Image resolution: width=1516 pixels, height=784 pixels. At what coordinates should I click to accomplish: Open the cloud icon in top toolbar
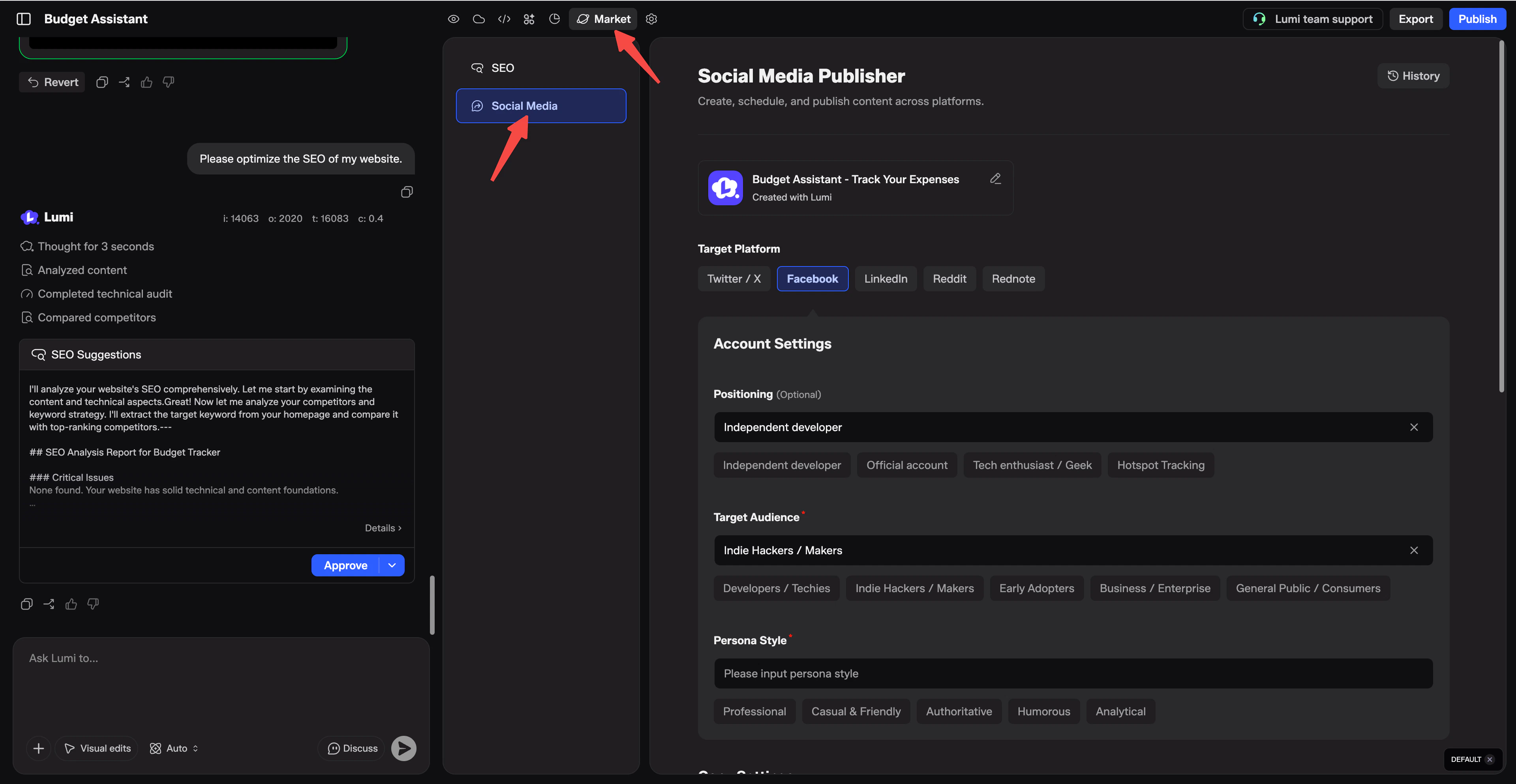click(x=478, y=19)
